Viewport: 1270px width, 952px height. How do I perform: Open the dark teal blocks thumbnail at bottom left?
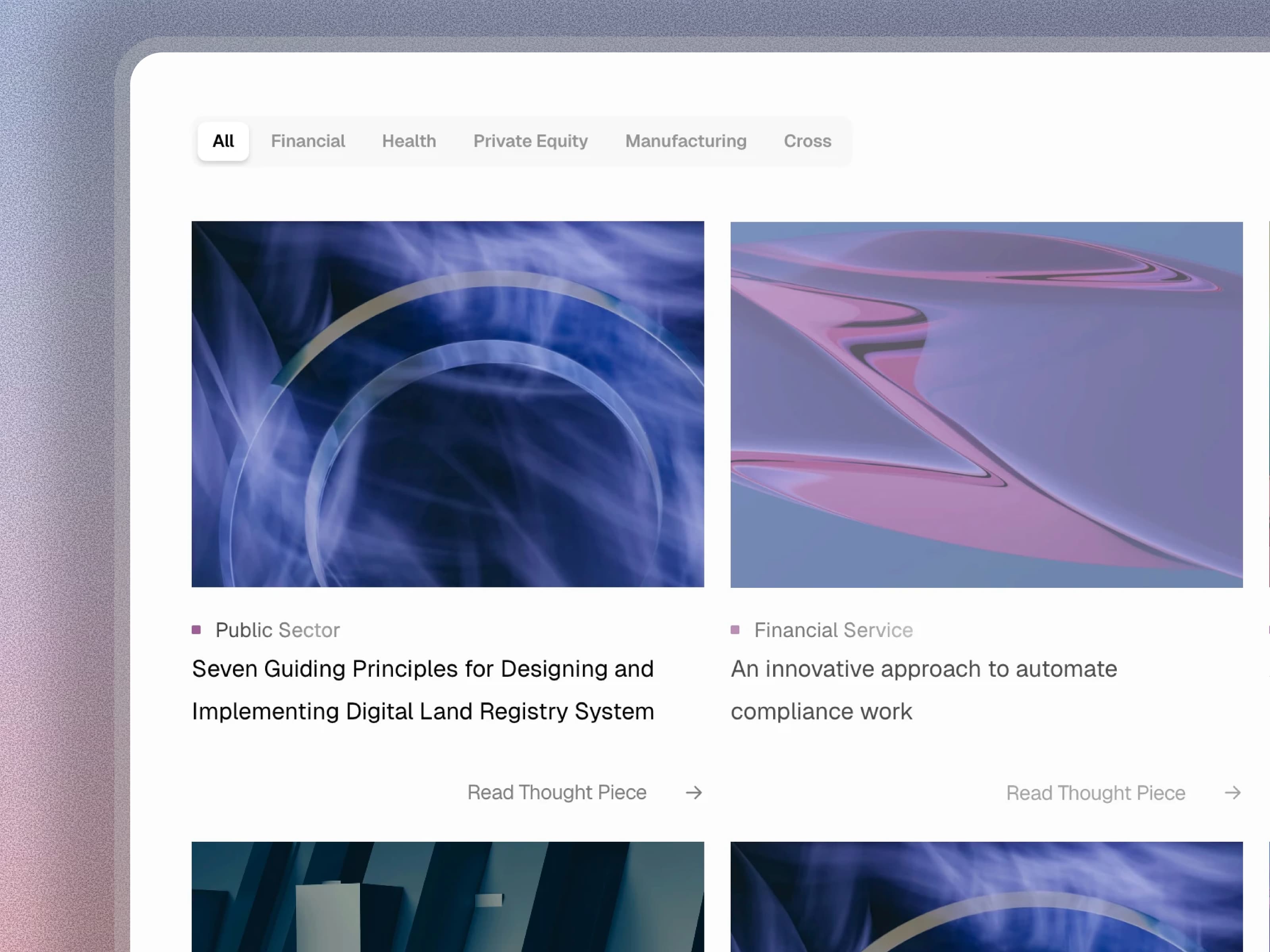[x=447, y=896]
